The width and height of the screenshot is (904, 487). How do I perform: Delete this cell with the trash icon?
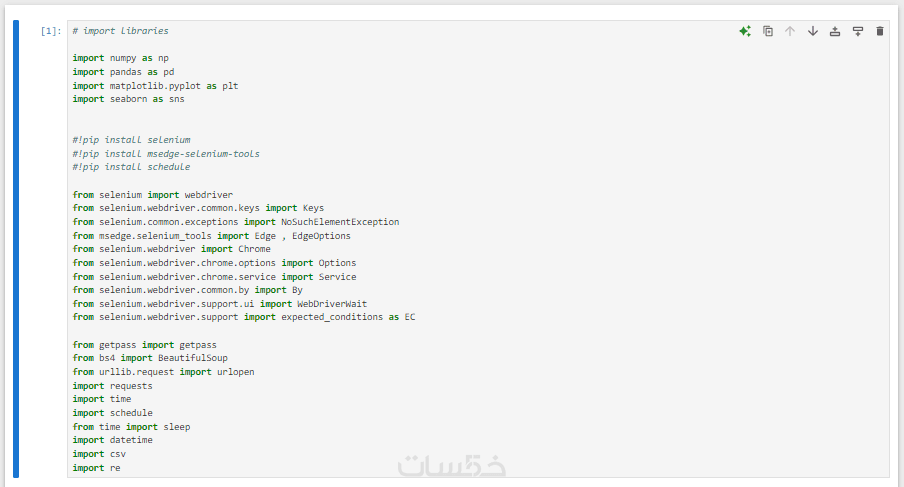(x=880, y=31)
